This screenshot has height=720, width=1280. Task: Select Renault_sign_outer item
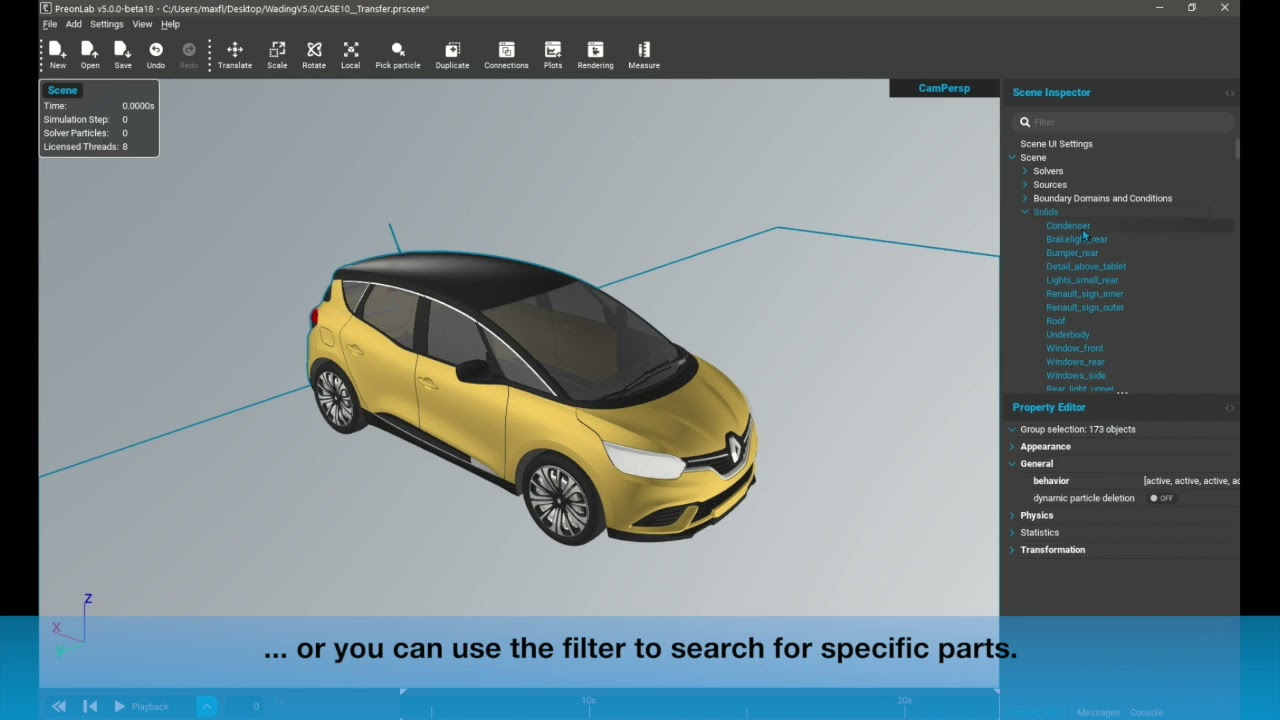pos(1085,307)
